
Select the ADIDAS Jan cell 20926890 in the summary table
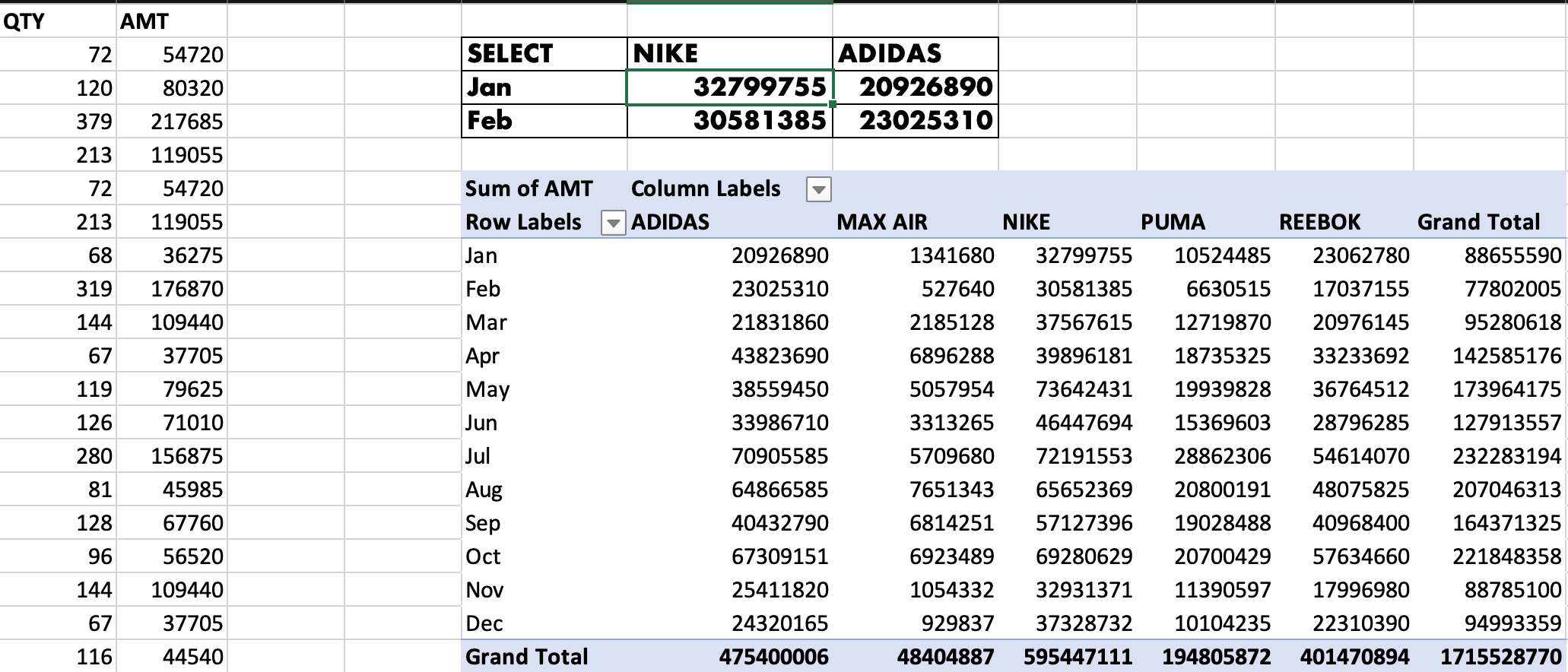point(916,87)
